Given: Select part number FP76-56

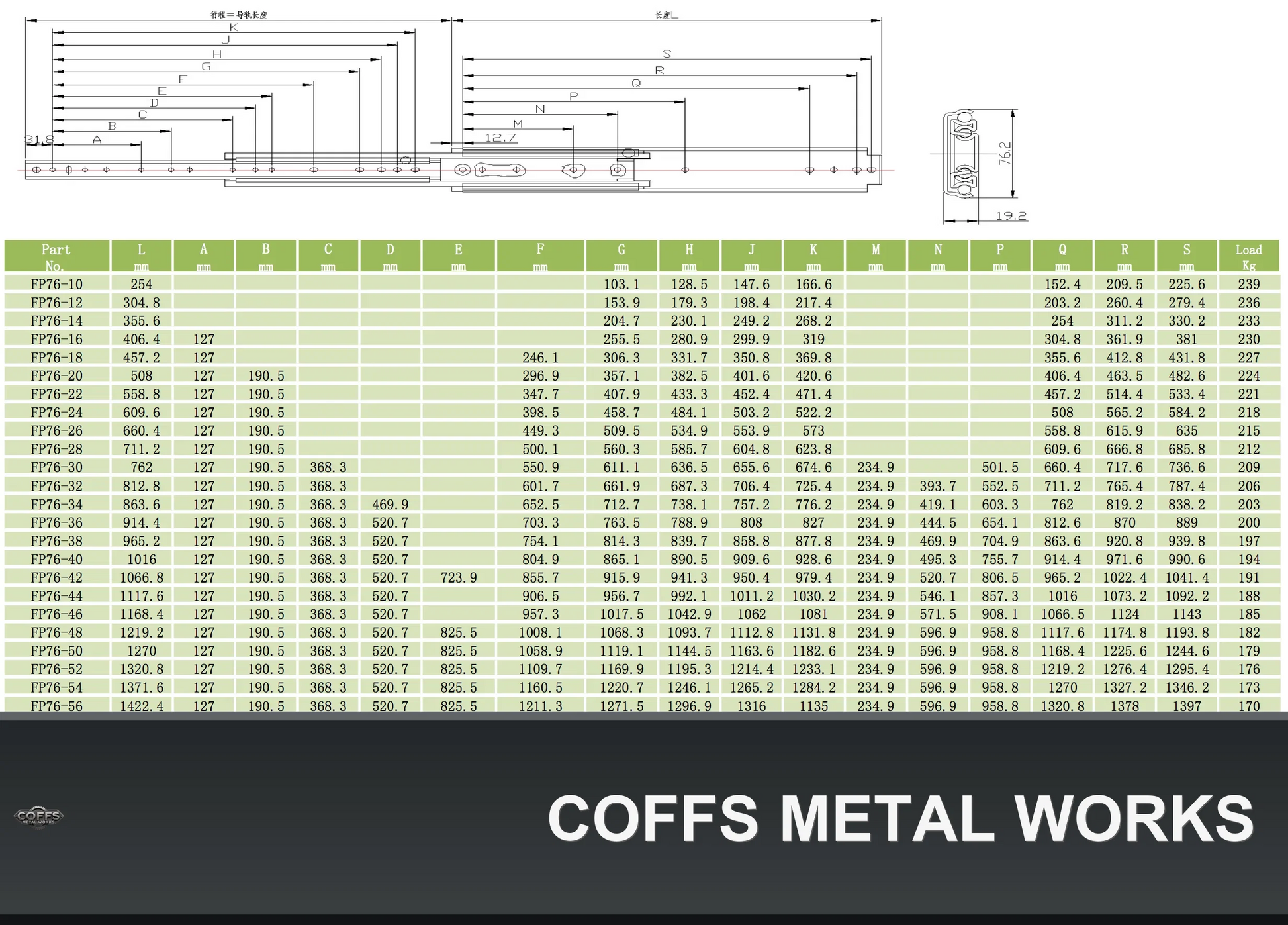Looking at the screenshot, I should tap(56, 706).
